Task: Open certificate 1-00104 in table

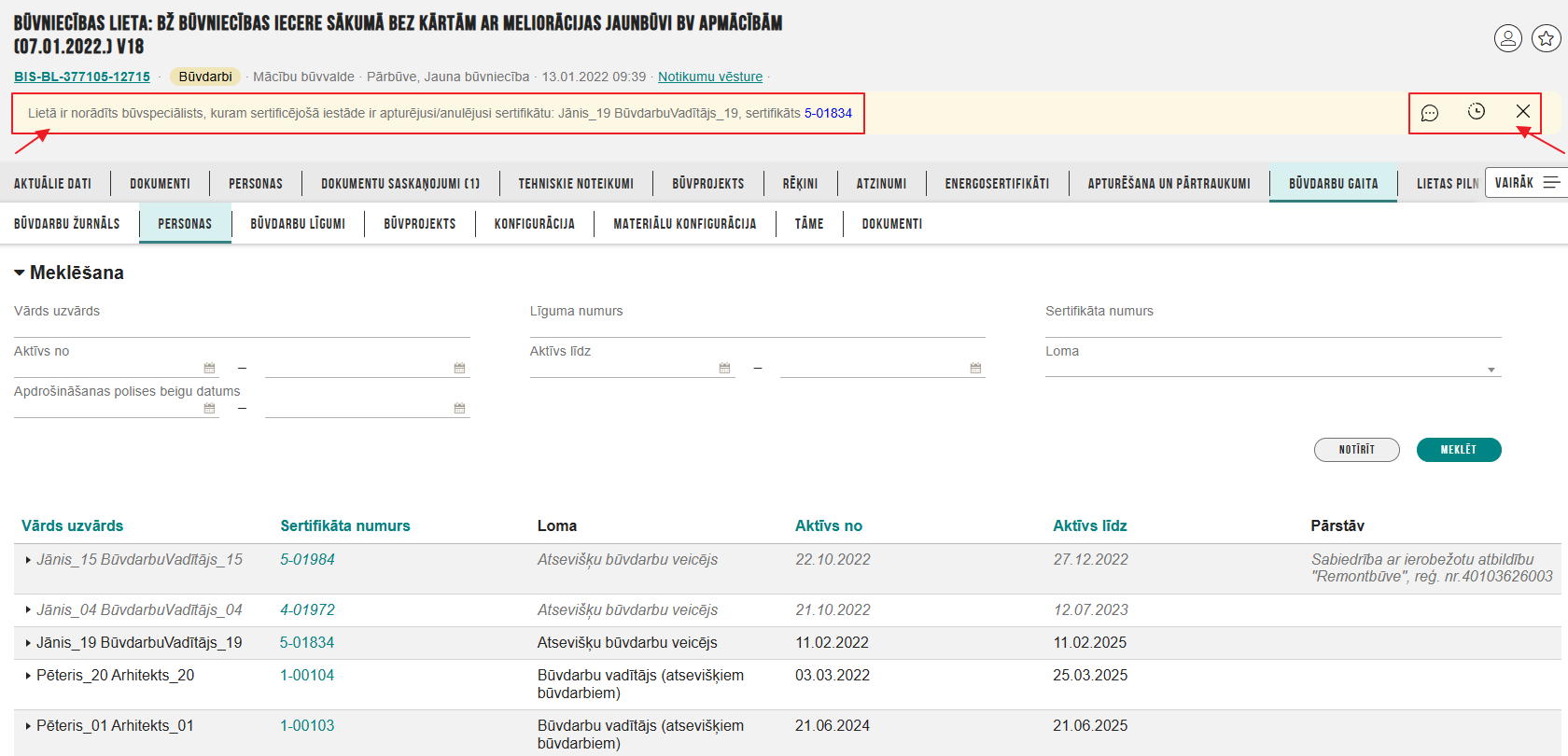Action: click(x=307, y=676)
